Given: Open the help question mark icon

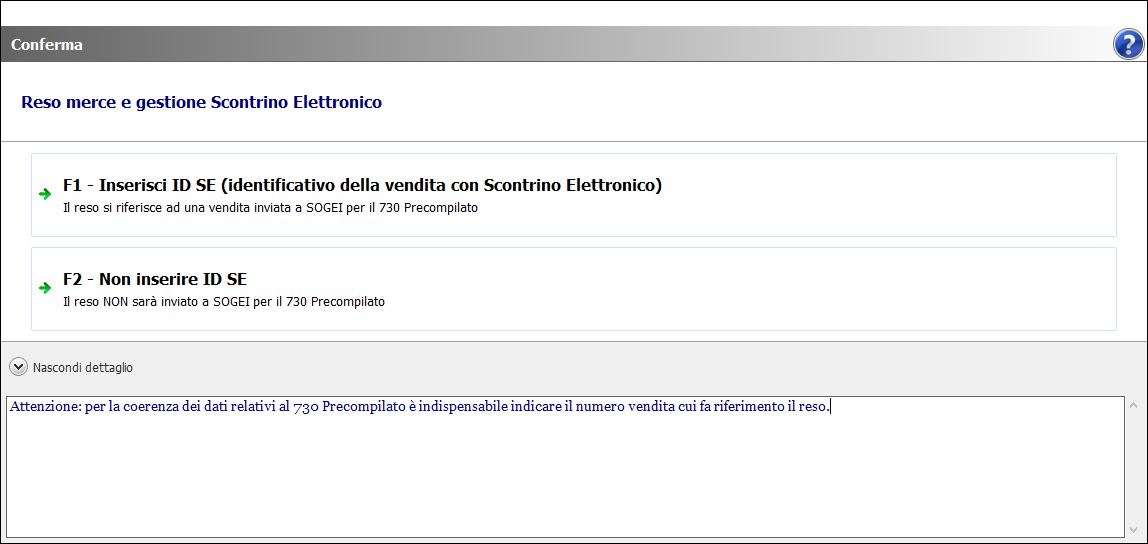Looking at the screenshot, I should 1127,44.
